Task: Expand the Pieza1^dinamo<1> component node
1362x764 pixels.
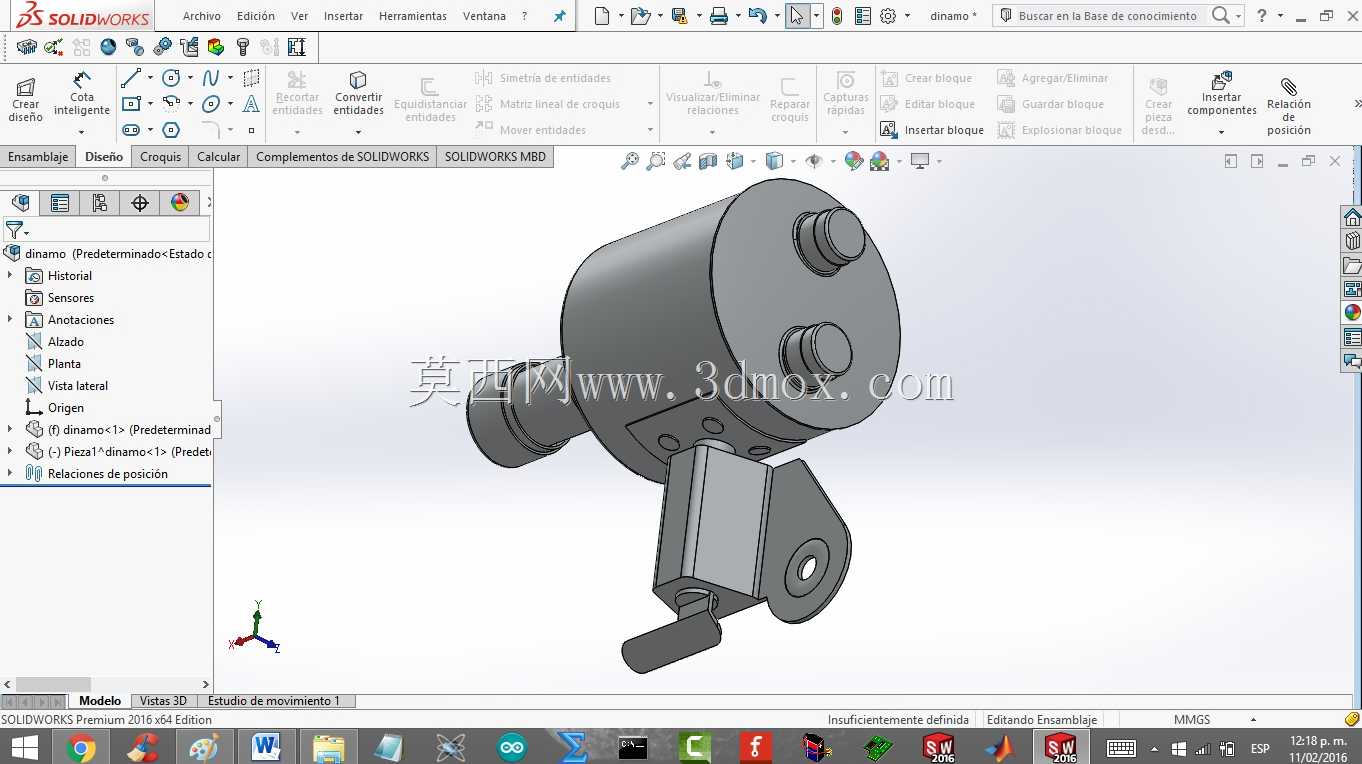Action: [x=10, y=451]
